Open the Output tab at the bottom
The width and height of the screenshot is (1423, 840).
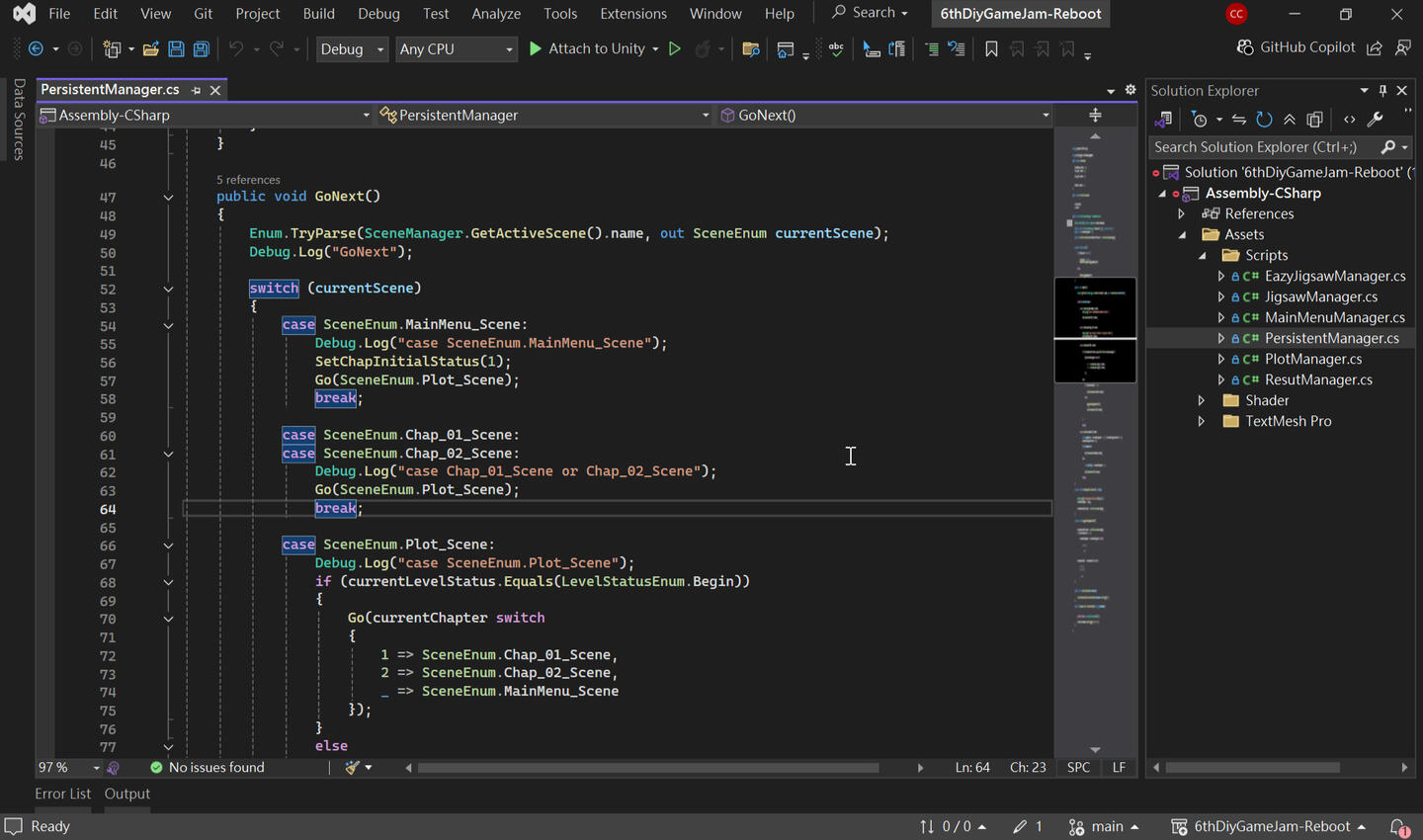pos(127,794)
